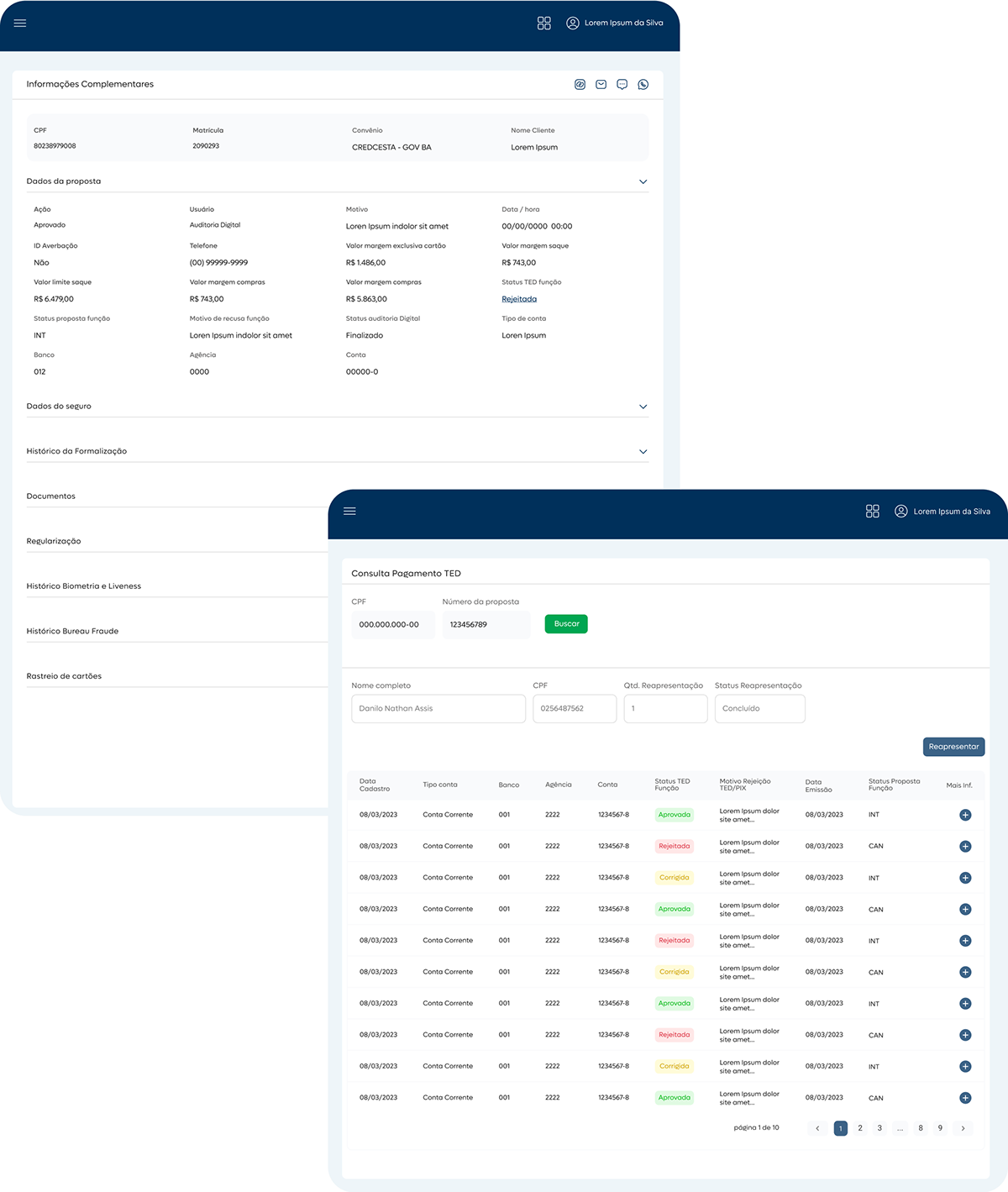Click the WhatsApp phone icon

[643, 84]
